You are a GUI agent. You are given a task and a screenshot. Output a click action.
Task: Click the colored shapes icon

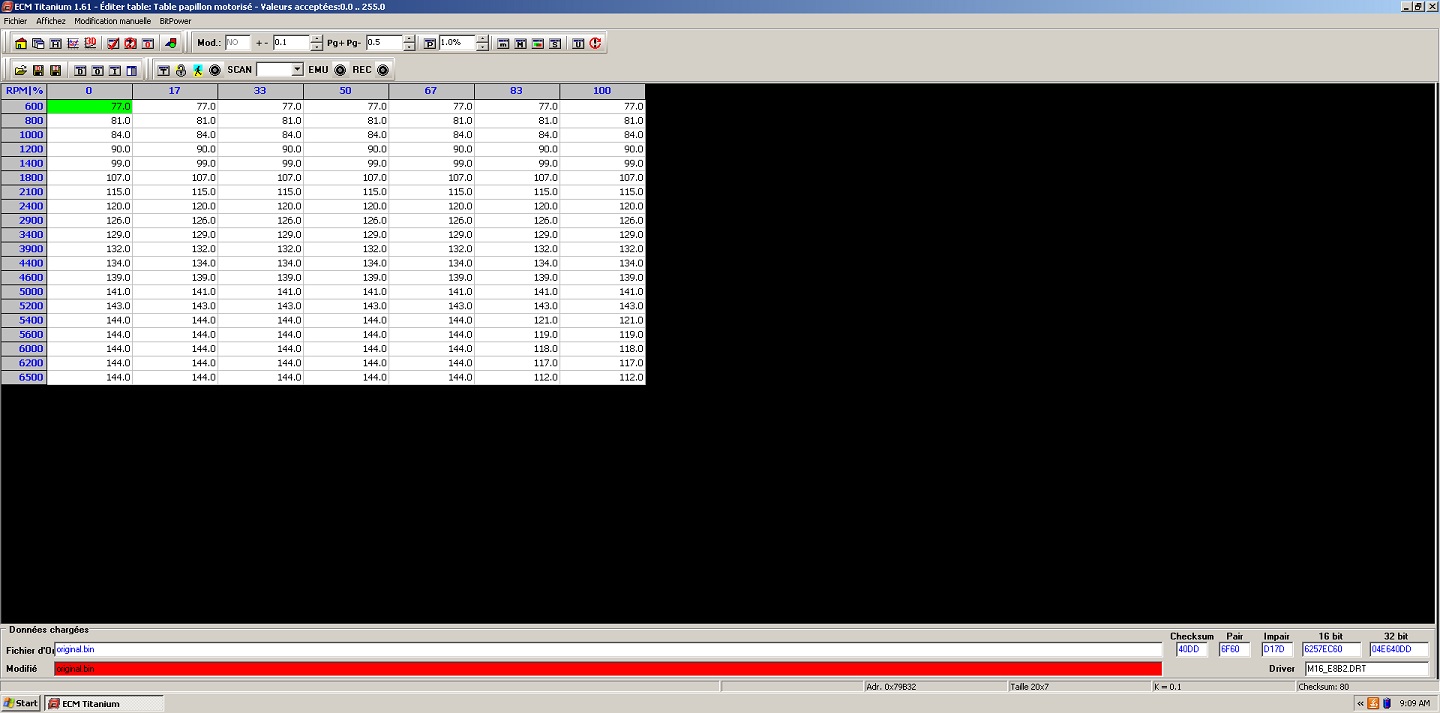[x=171, y=43]
